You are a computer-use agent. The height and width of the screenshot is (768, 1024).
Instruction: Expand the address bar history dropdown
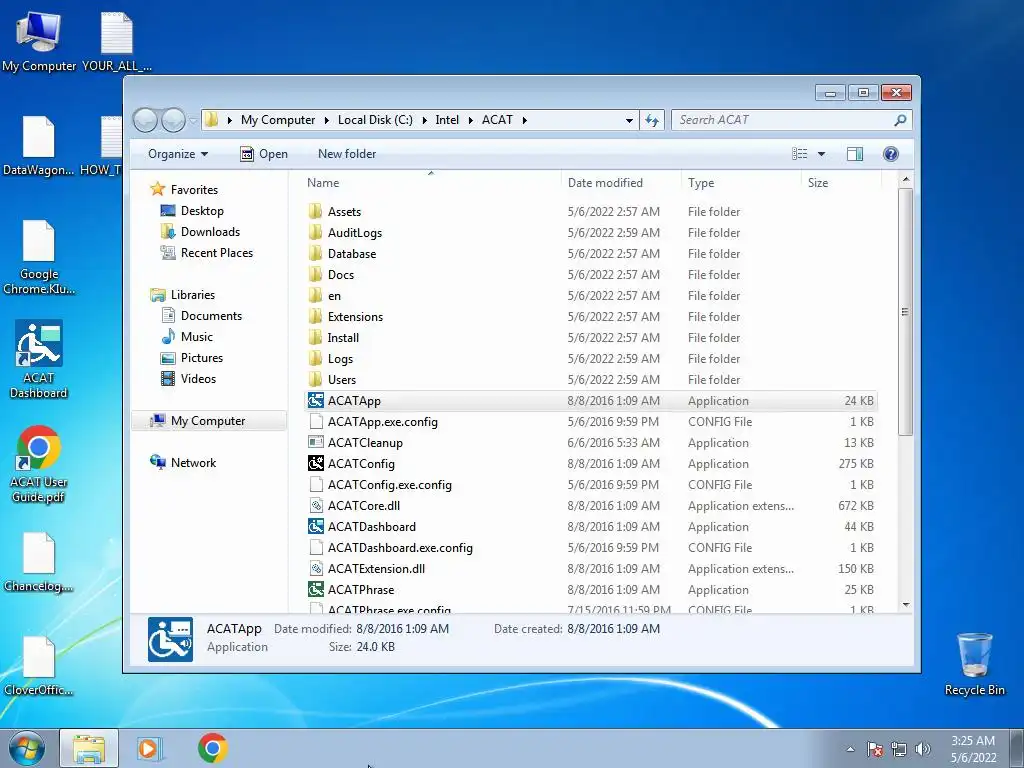[629, 120]
